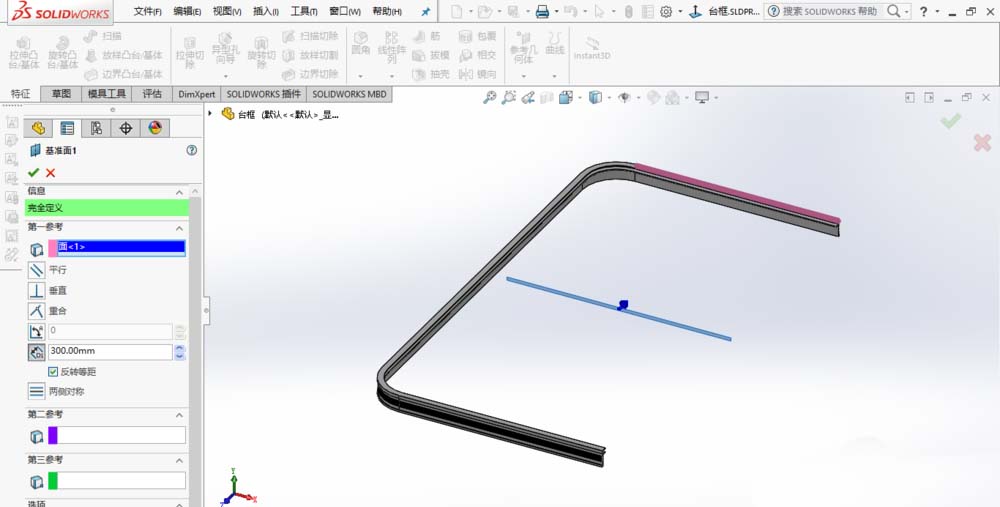Click the 300.00mm offset distance field

[x=110, y=351]
